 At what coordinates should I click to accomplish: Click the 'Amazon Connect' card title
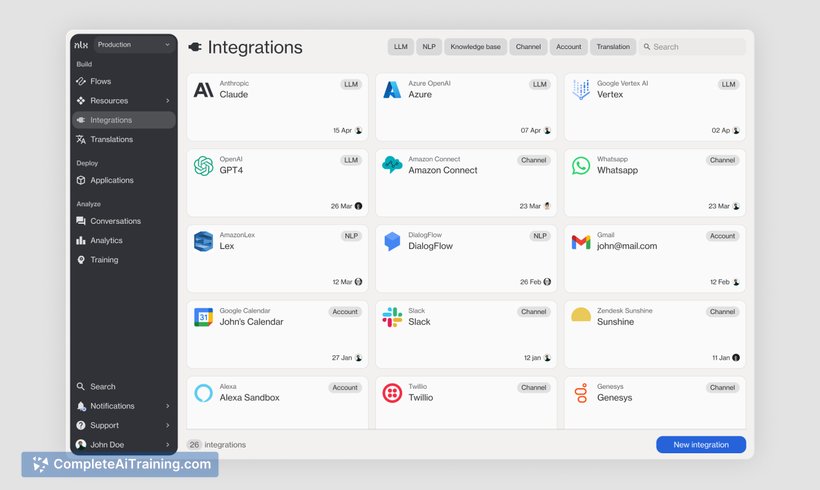pyautogui.click(x=442, y=170)
